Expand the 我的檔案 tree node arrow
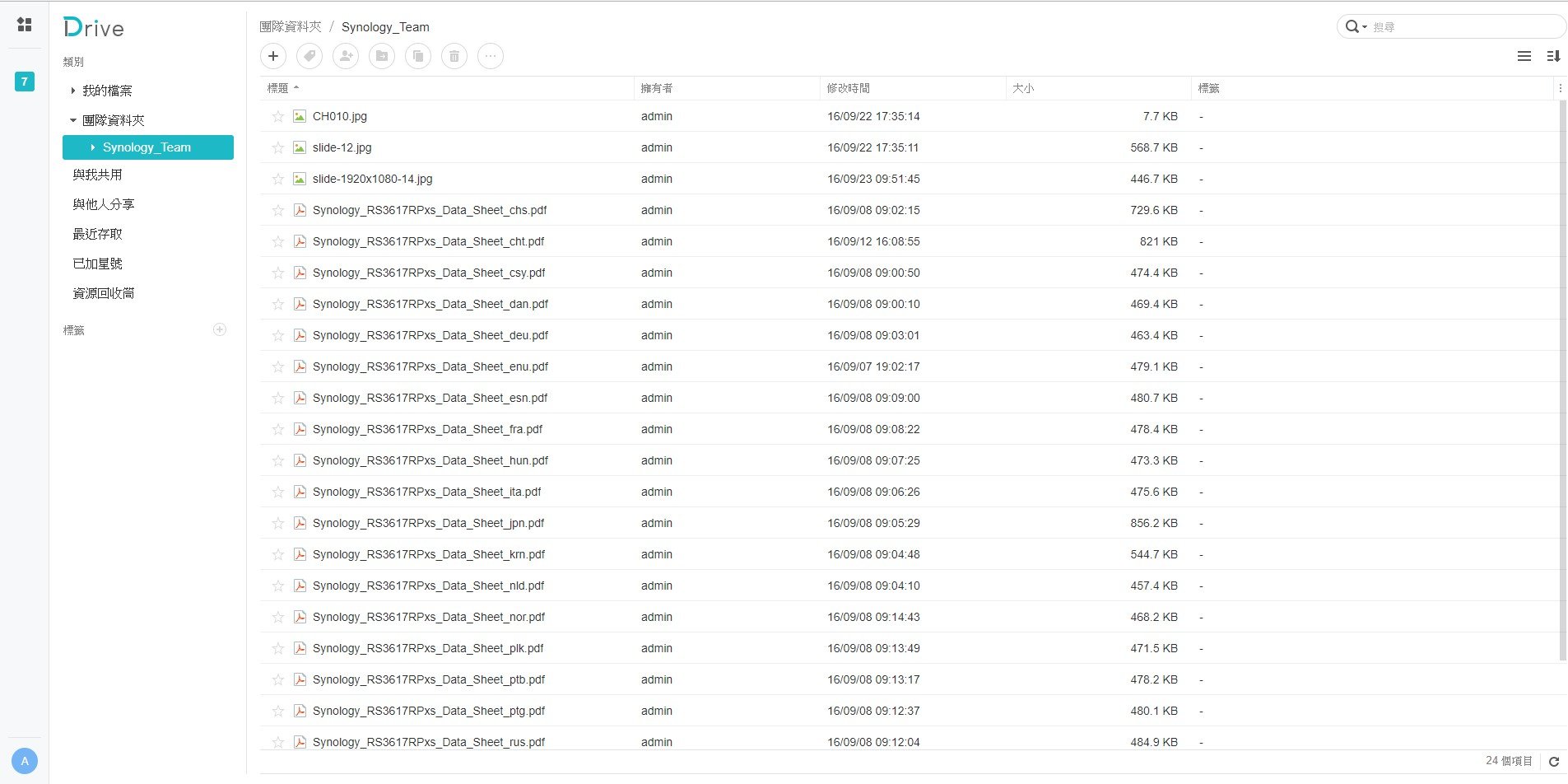 tap(72, 91)
